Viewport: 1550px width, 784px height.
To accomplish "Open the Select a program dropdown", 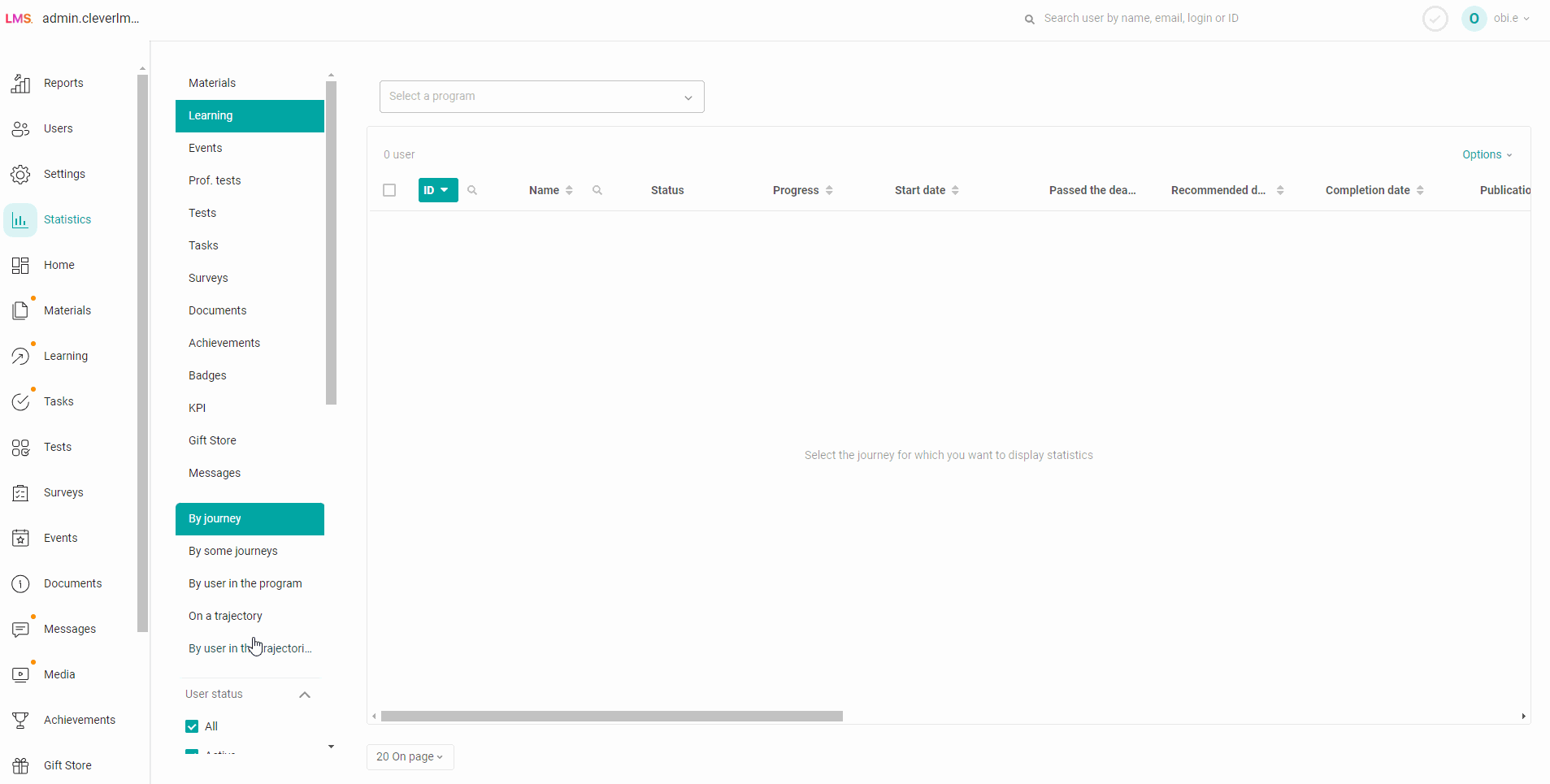I will click(x=542, y=97).
